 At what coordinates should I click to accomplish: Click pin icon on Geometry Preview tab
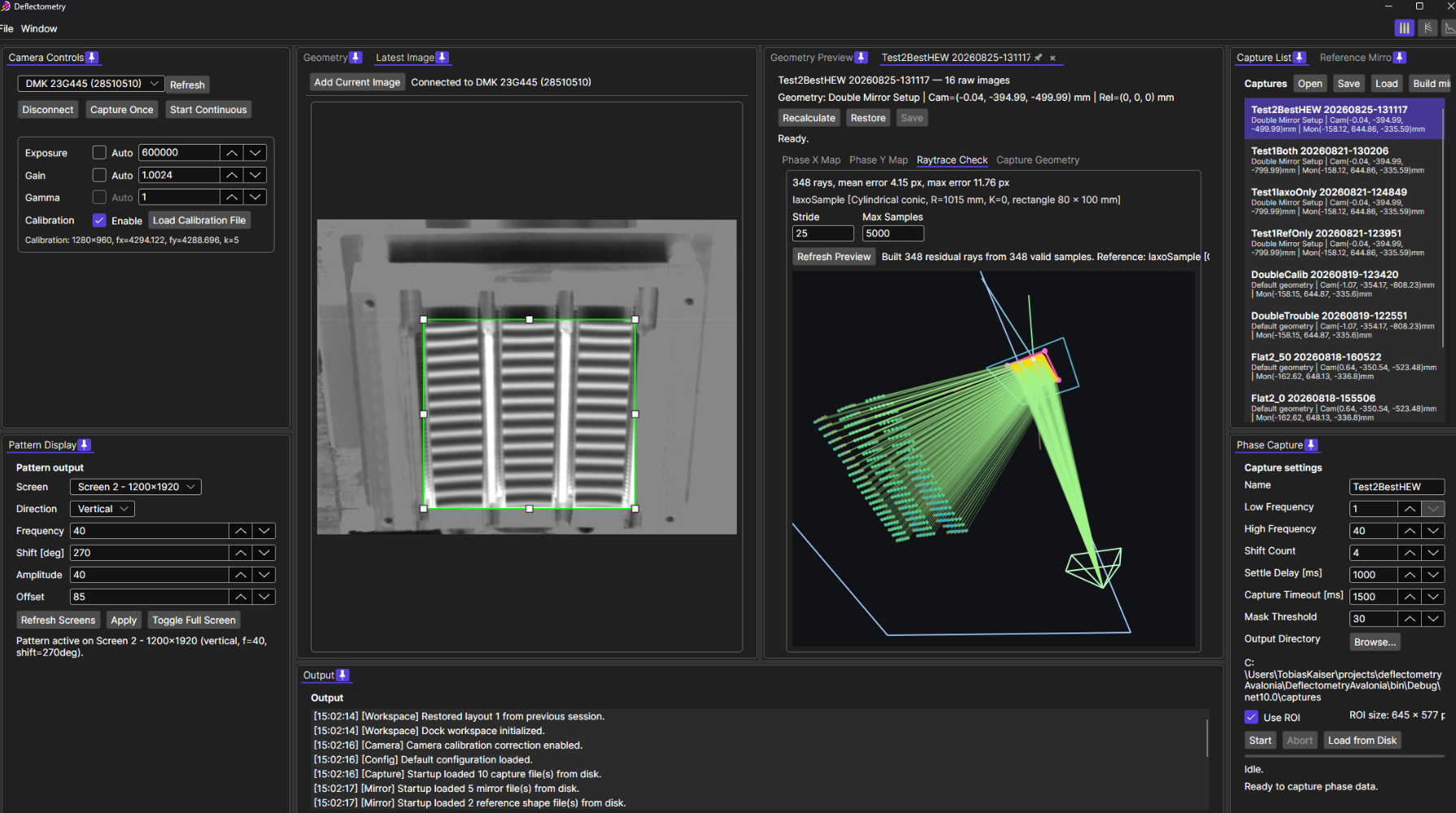(861, 58)
